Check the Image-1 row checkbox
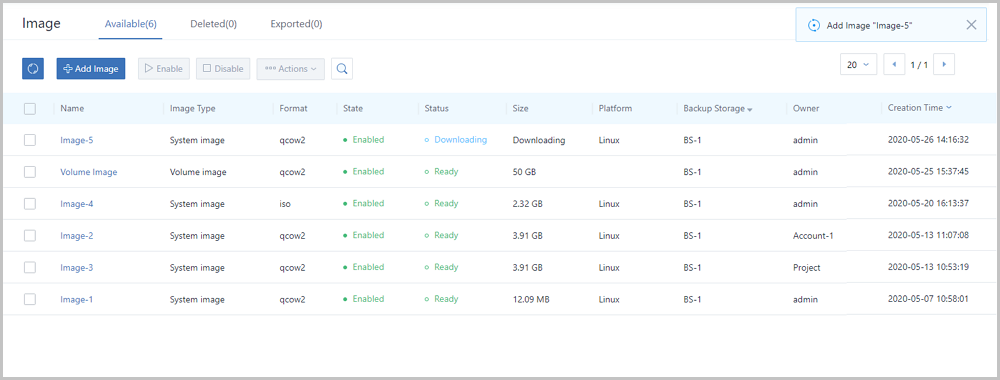The image size is (1000, 380). (30, 299)
